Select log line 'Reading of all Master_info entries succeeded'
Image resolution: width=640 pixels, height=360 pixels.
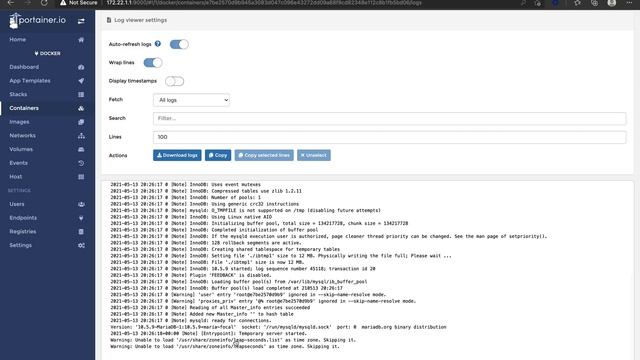pos(210,308)
